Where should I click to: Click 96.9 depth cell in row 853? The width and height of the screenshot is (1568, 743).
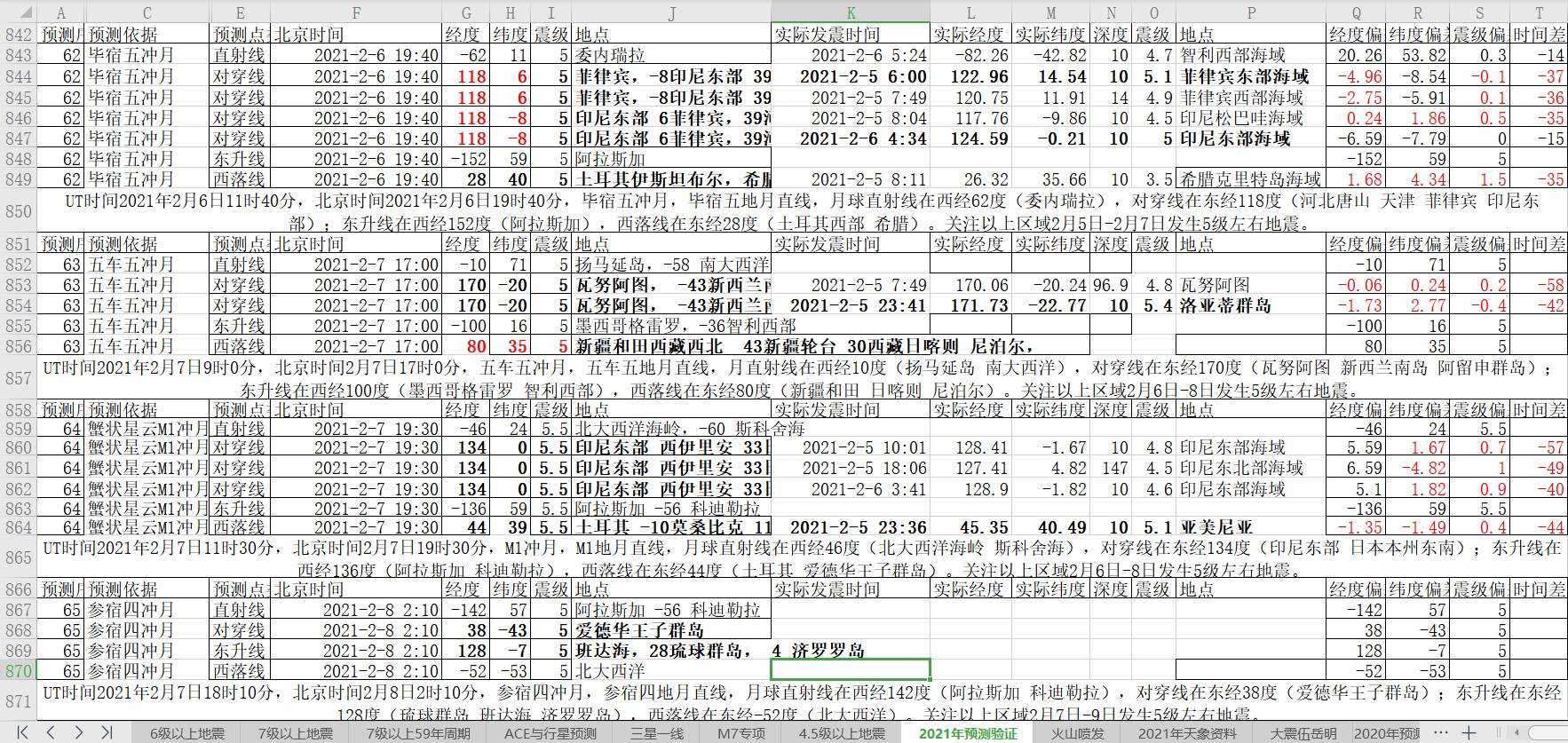(1111, 285)
